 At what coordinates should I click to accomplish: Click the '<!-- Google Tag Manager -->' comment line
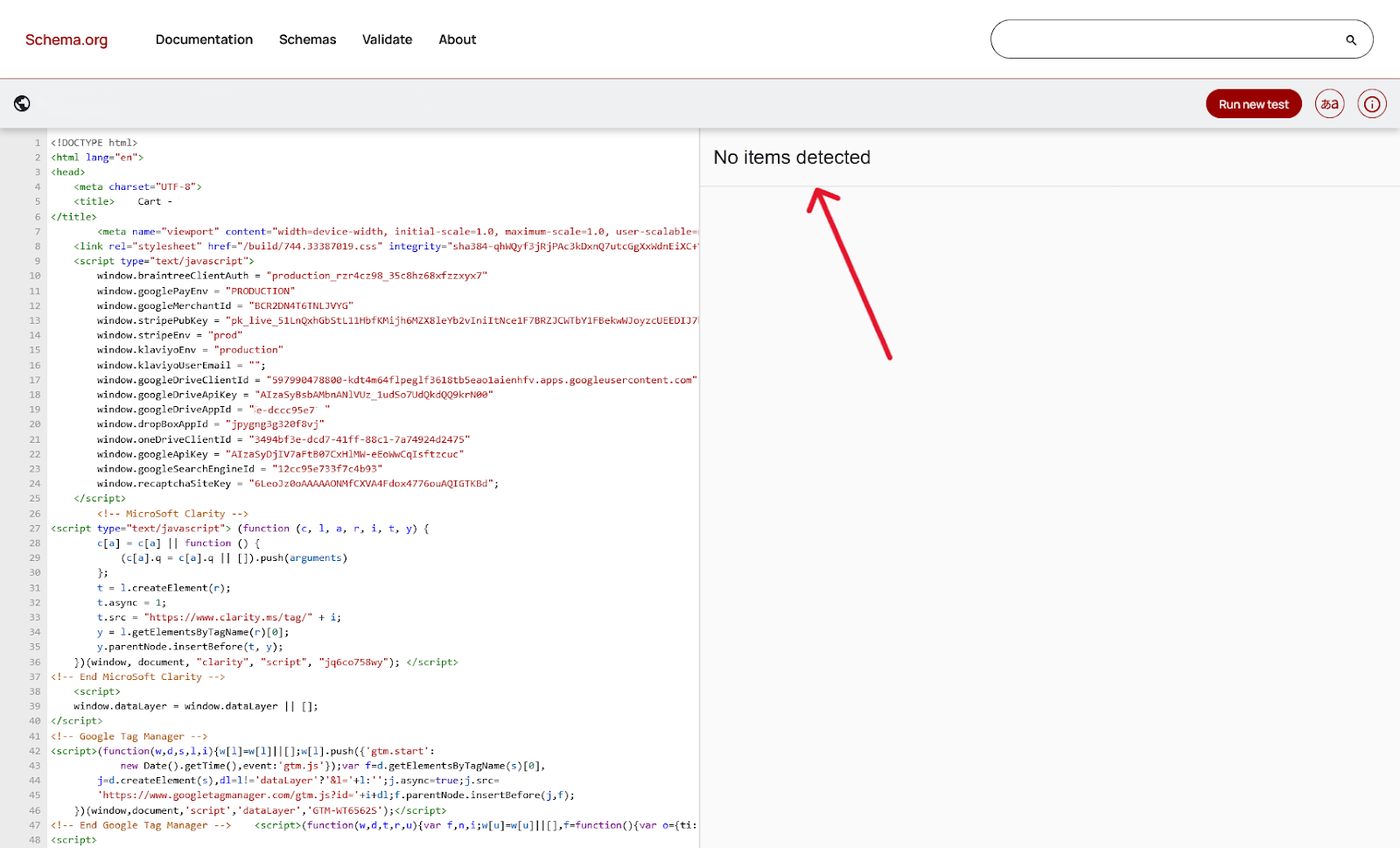(x=129, y=736)
